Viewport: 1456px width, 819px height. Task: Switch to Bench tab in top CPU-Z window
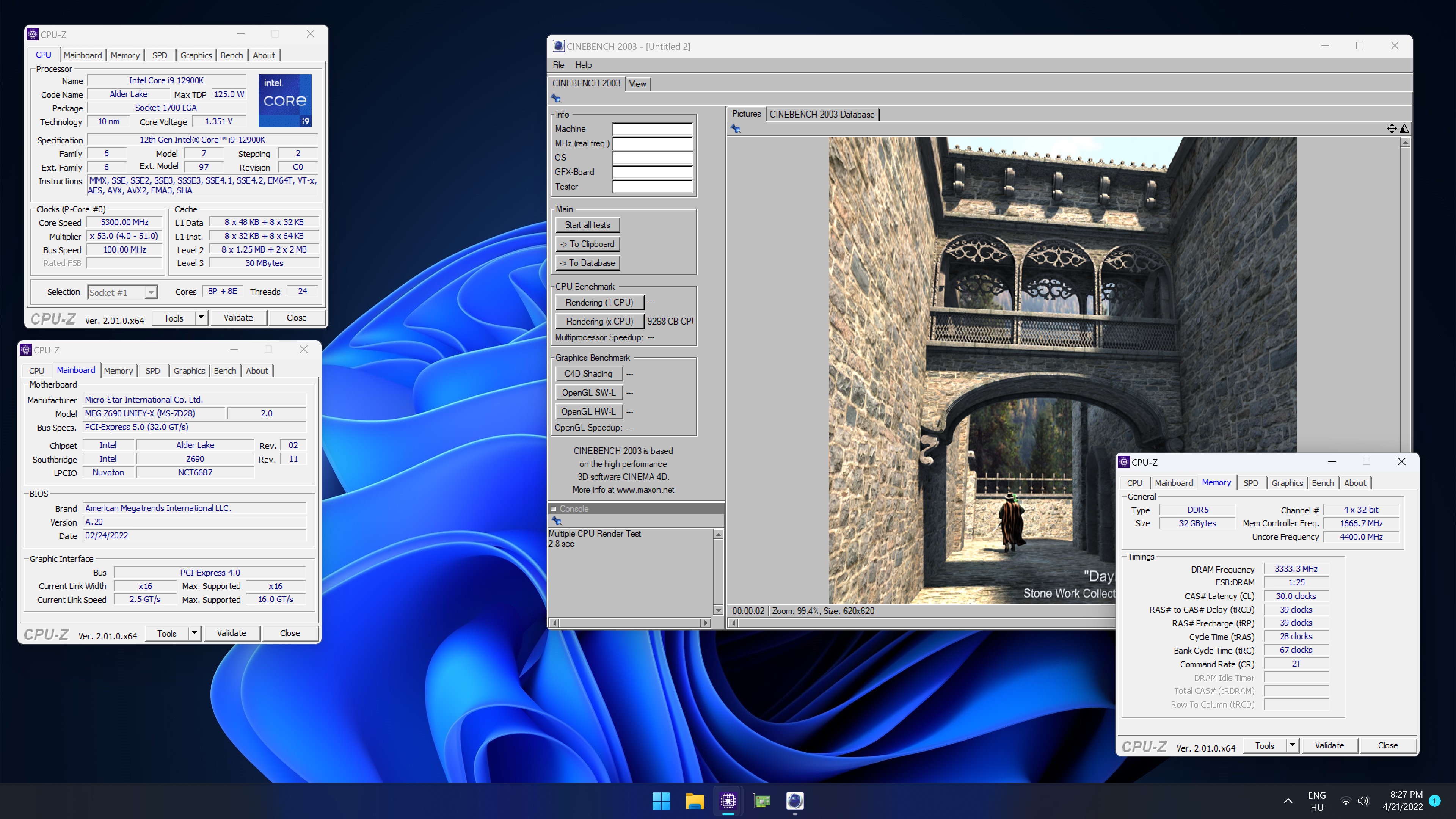coord(232,55)
